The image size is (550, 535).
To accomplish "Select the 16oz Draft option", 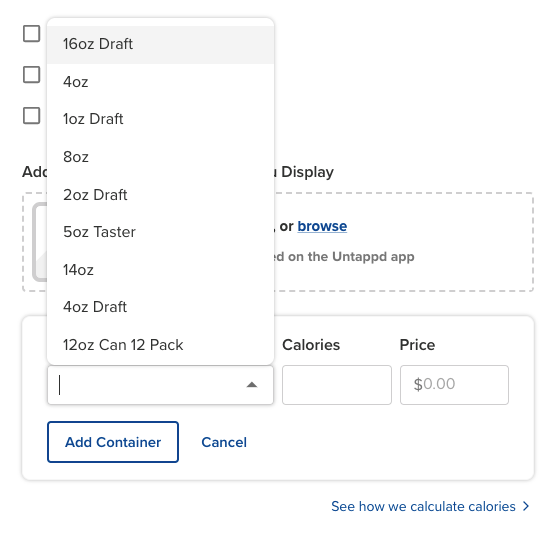I will (x=160, y=45).
